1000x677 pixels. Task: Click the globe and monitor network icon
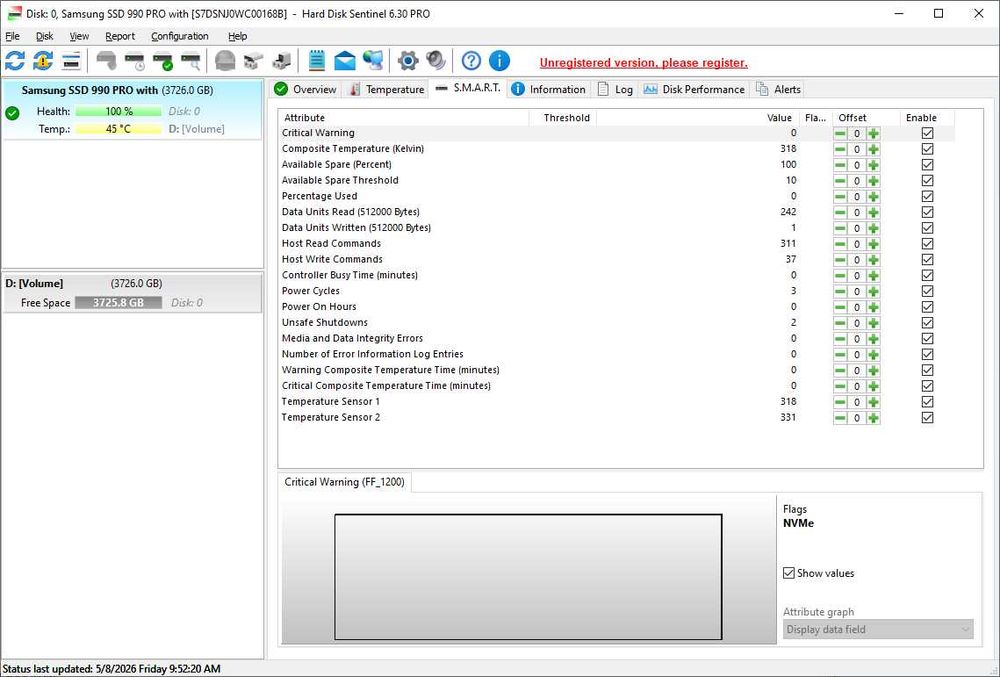(373, 61)
